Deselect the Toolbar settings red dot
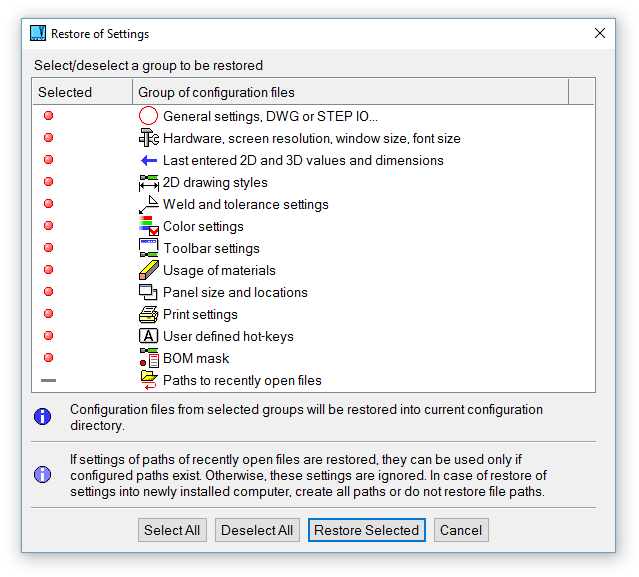This screenshot has height=577, width=639. 49,248
